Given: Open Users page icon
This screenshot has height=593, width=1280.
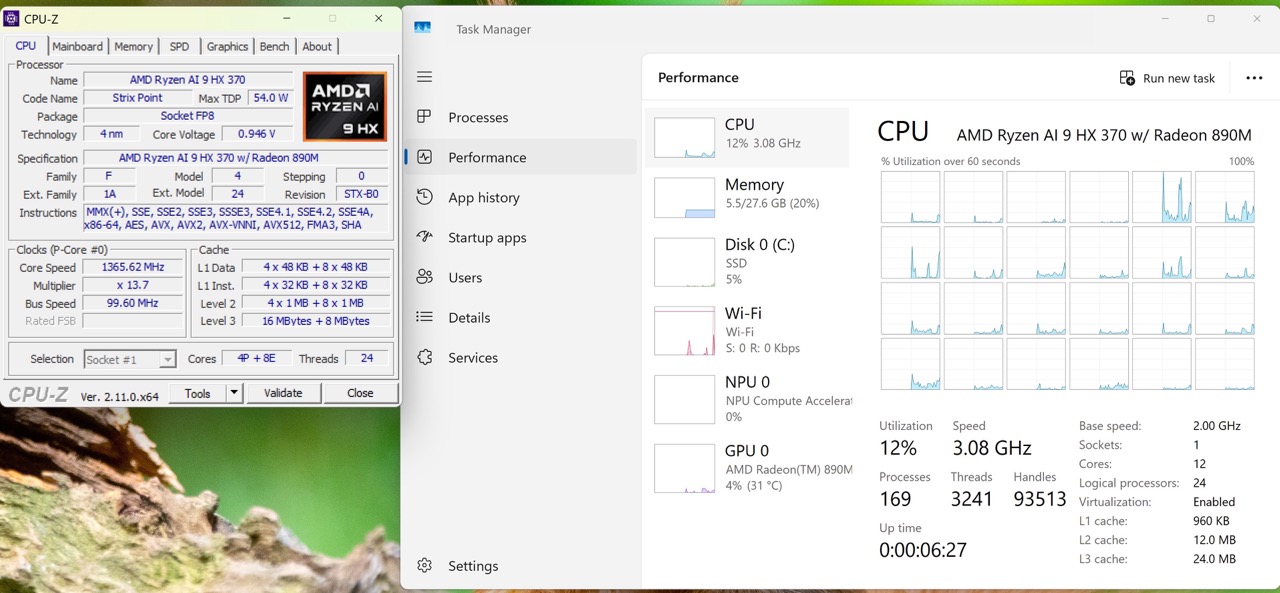Looking at the screenshot, I should 425,277.
